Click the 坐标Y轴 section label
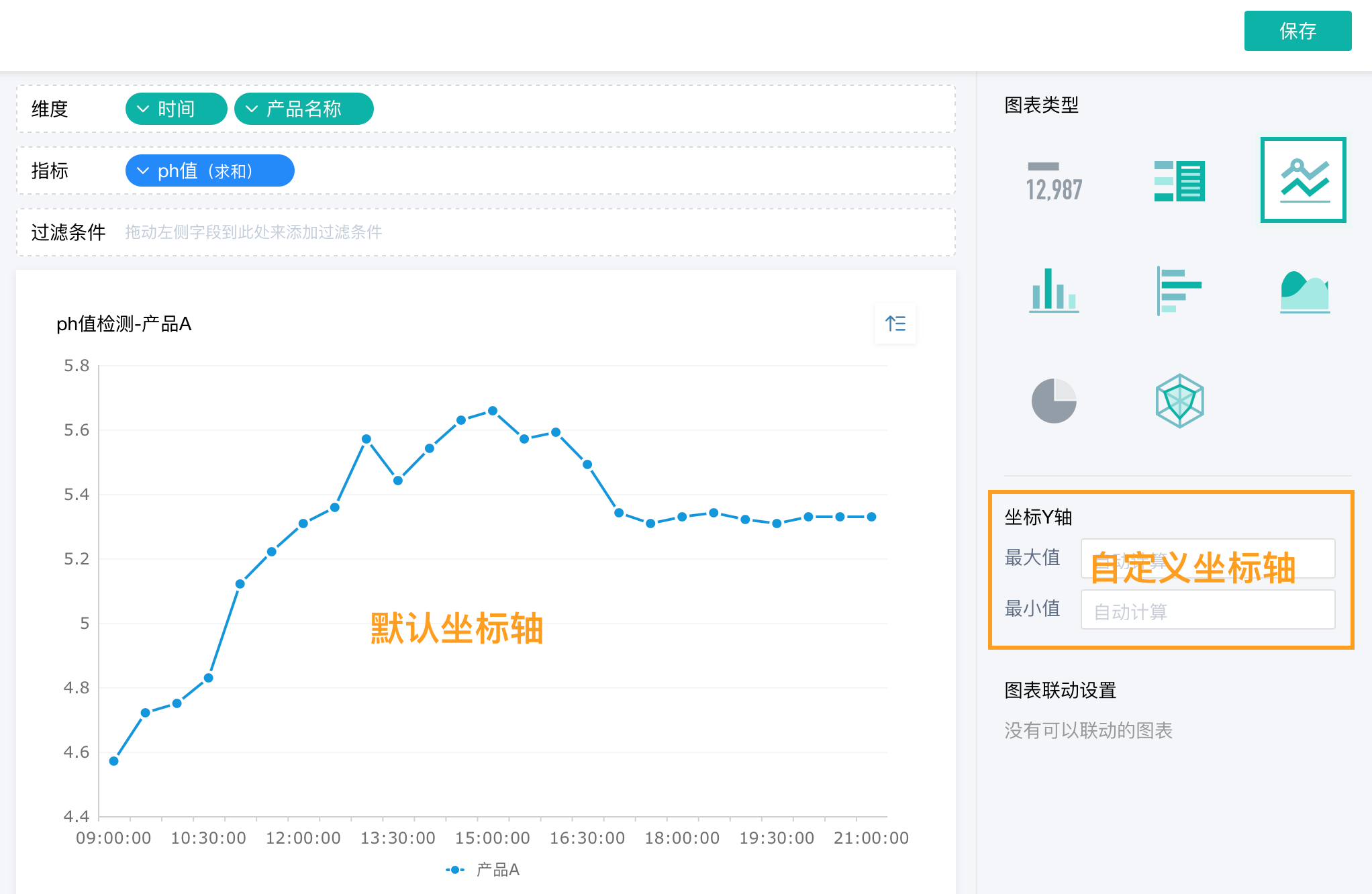 [1038, 517]
